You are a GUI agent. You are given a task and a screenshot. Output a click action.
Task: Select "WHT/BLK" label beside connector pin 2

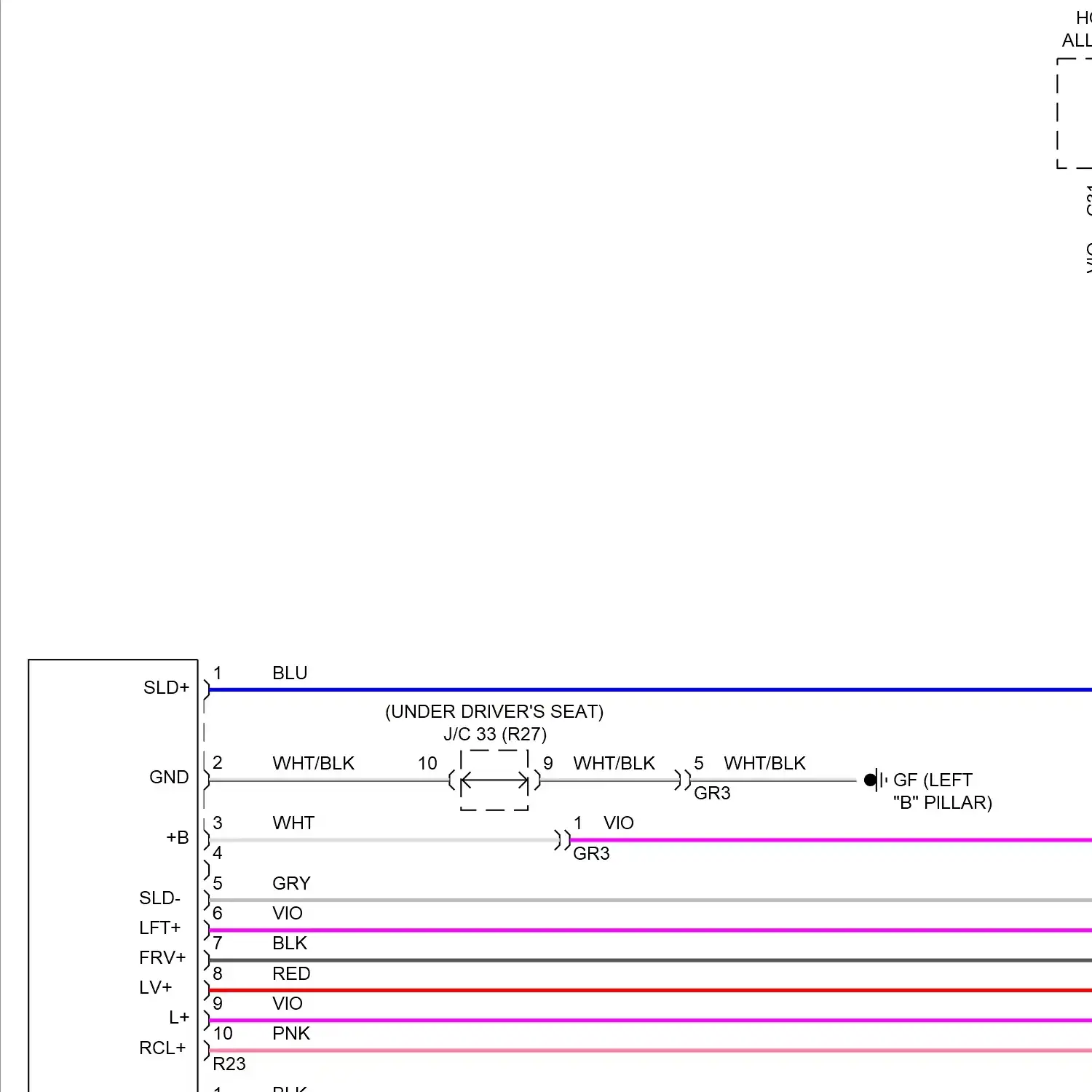[313, 763]
